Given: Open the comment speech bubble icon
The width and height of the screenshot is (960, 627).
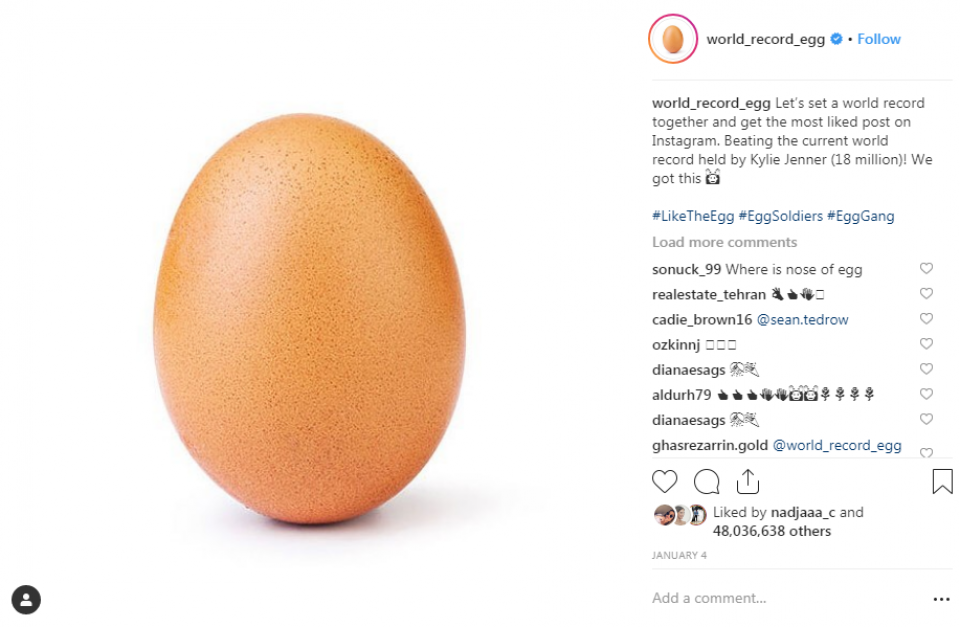Looking at the screenshot, I should coord(707,482).
